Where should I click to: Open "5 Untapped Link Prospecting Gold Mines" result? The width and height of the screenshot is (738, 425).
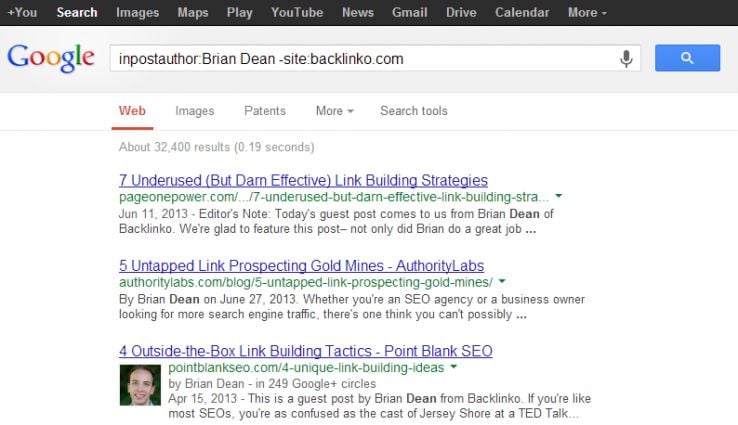coord(301,266)
